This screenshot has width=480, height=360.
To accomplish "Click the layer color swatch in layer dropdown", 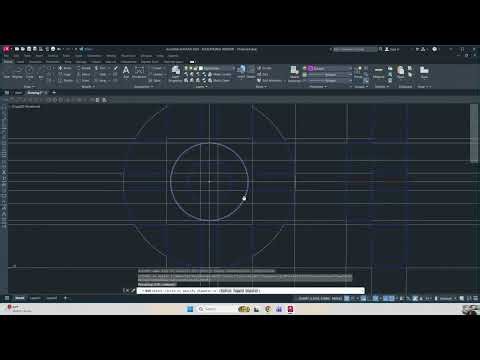I will click(x=201, y=68).
